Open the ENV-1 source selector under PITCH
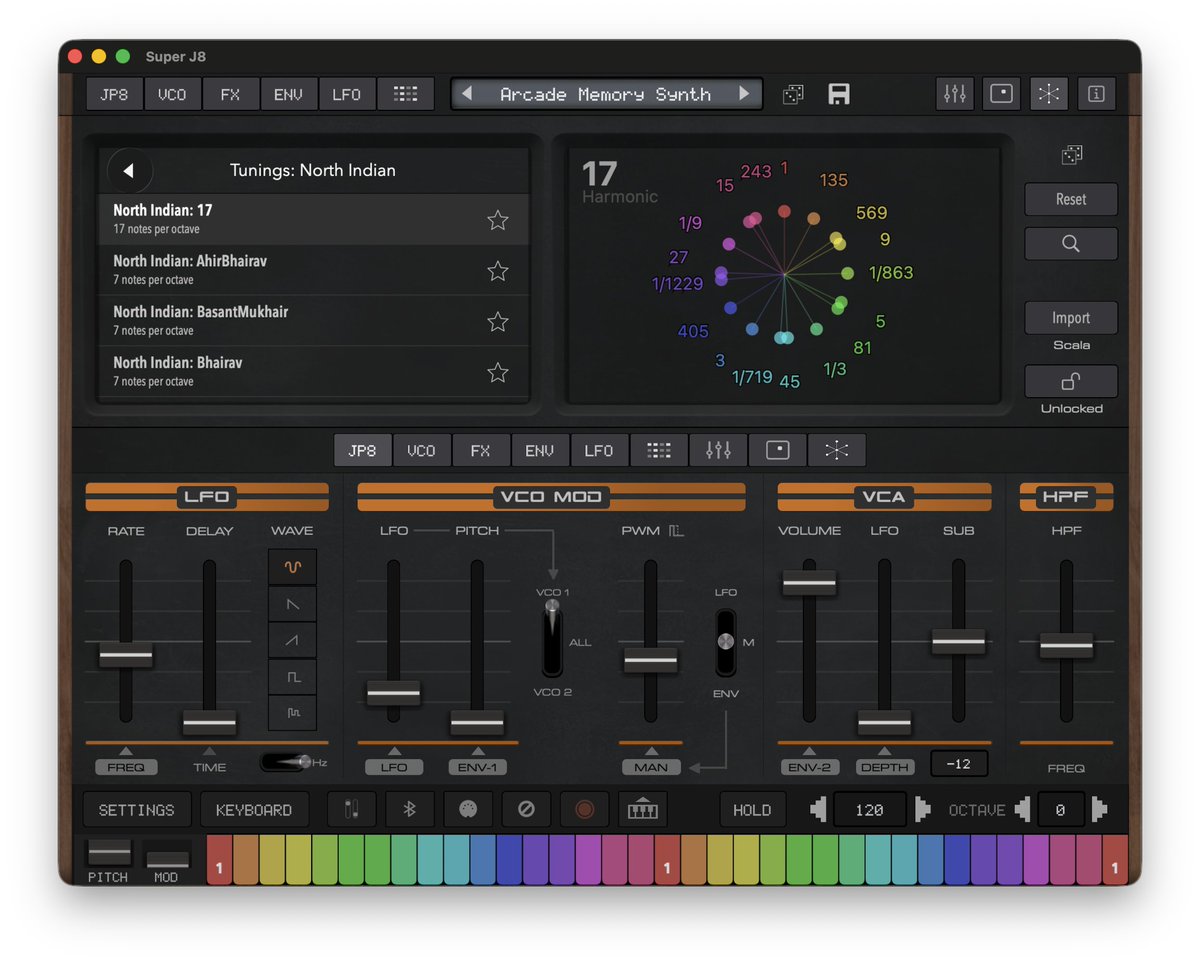This screenshot has width=1200, height=963. click(477, 767)
